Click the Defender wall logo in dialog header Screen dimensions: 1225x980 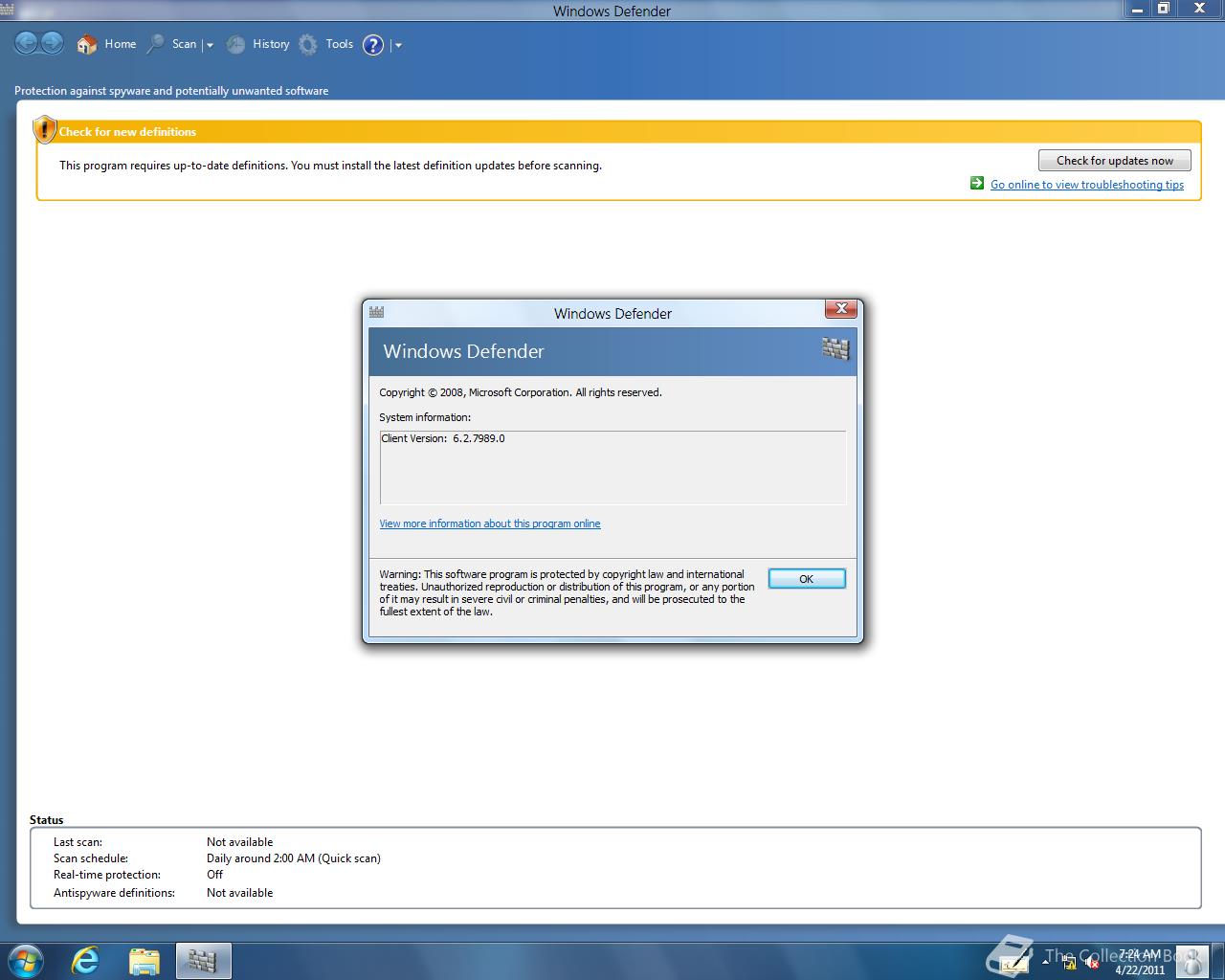point(835,348)
